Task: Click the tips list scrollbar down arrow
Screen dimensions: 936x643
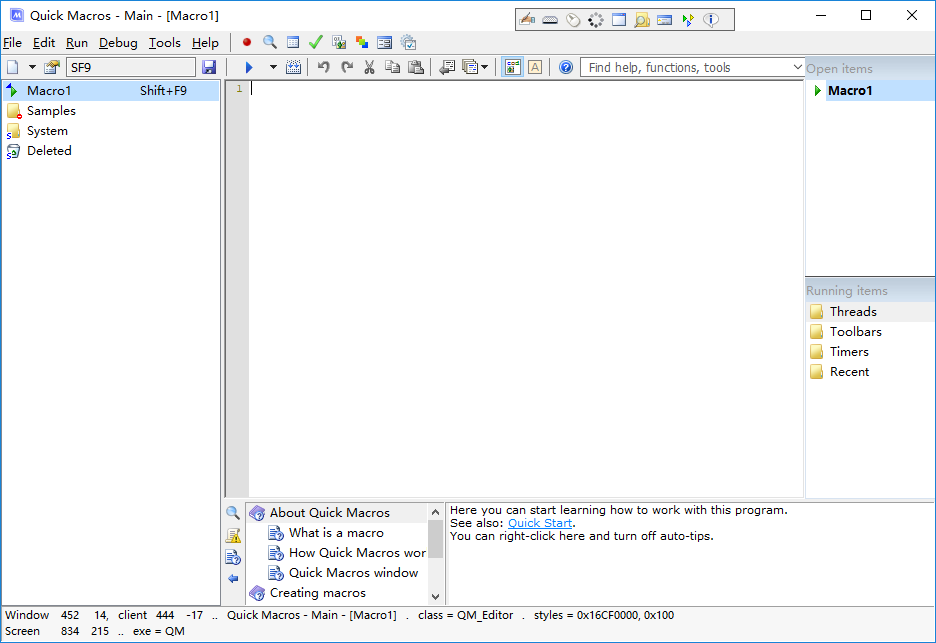Action: (x=435, y=595)
